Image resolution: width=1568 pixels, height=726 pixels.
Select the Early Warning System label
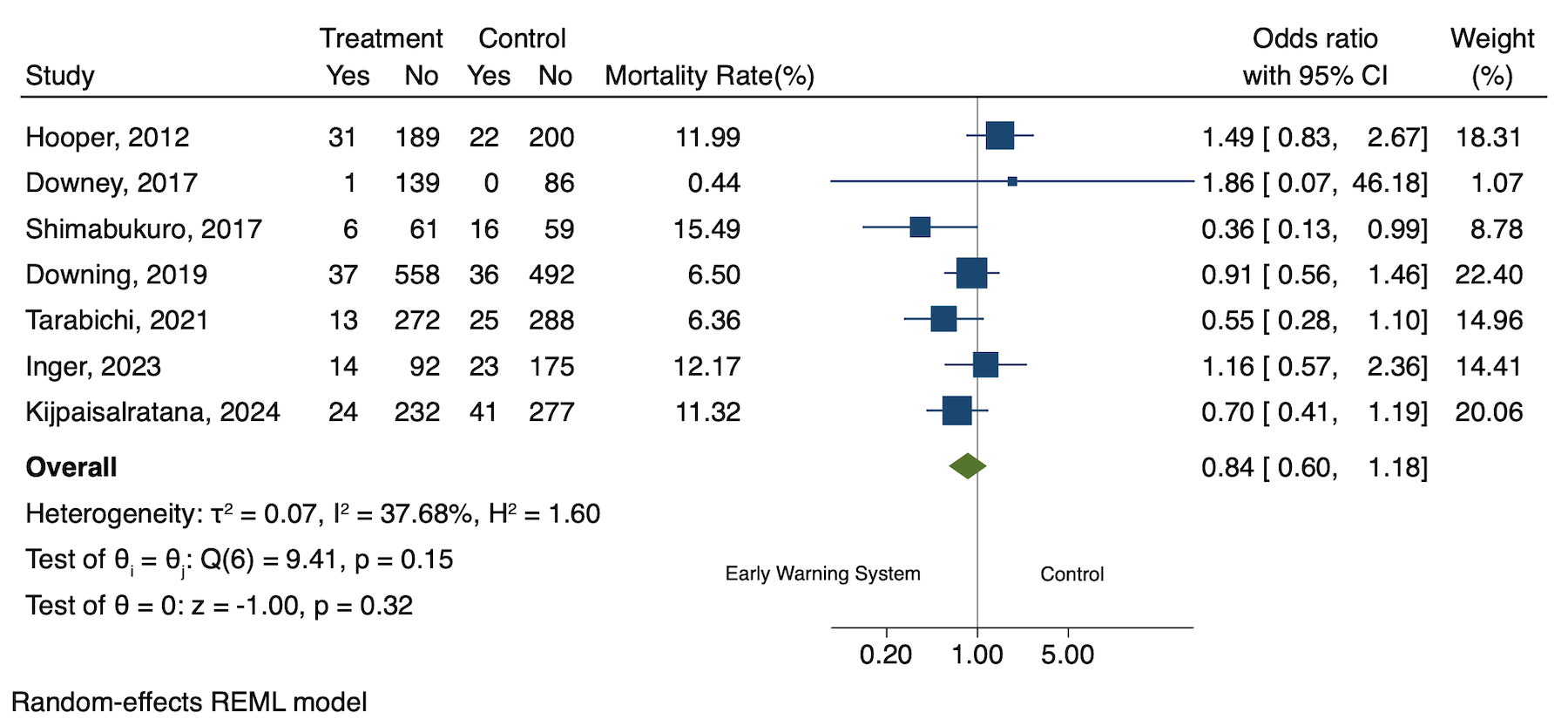click(822, 573)
